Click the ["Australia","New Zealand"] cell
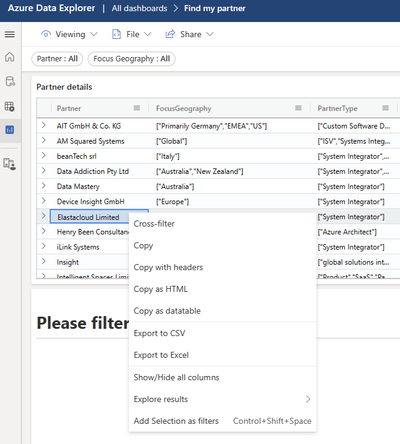The height and width of the screenshot is (444, 400). pos(229,171)
